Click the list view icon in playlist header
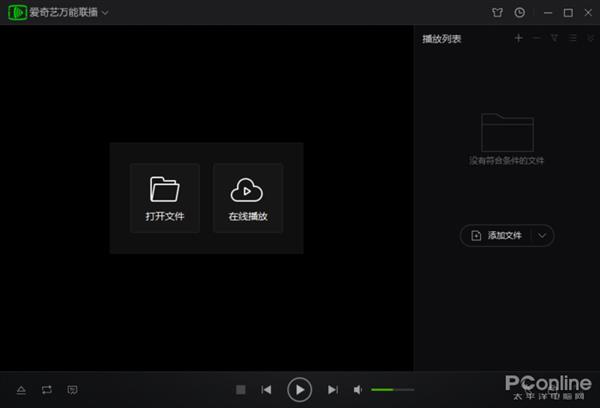Image resolution: width=600 pixels, height=408 pixels. click(572, 38)
